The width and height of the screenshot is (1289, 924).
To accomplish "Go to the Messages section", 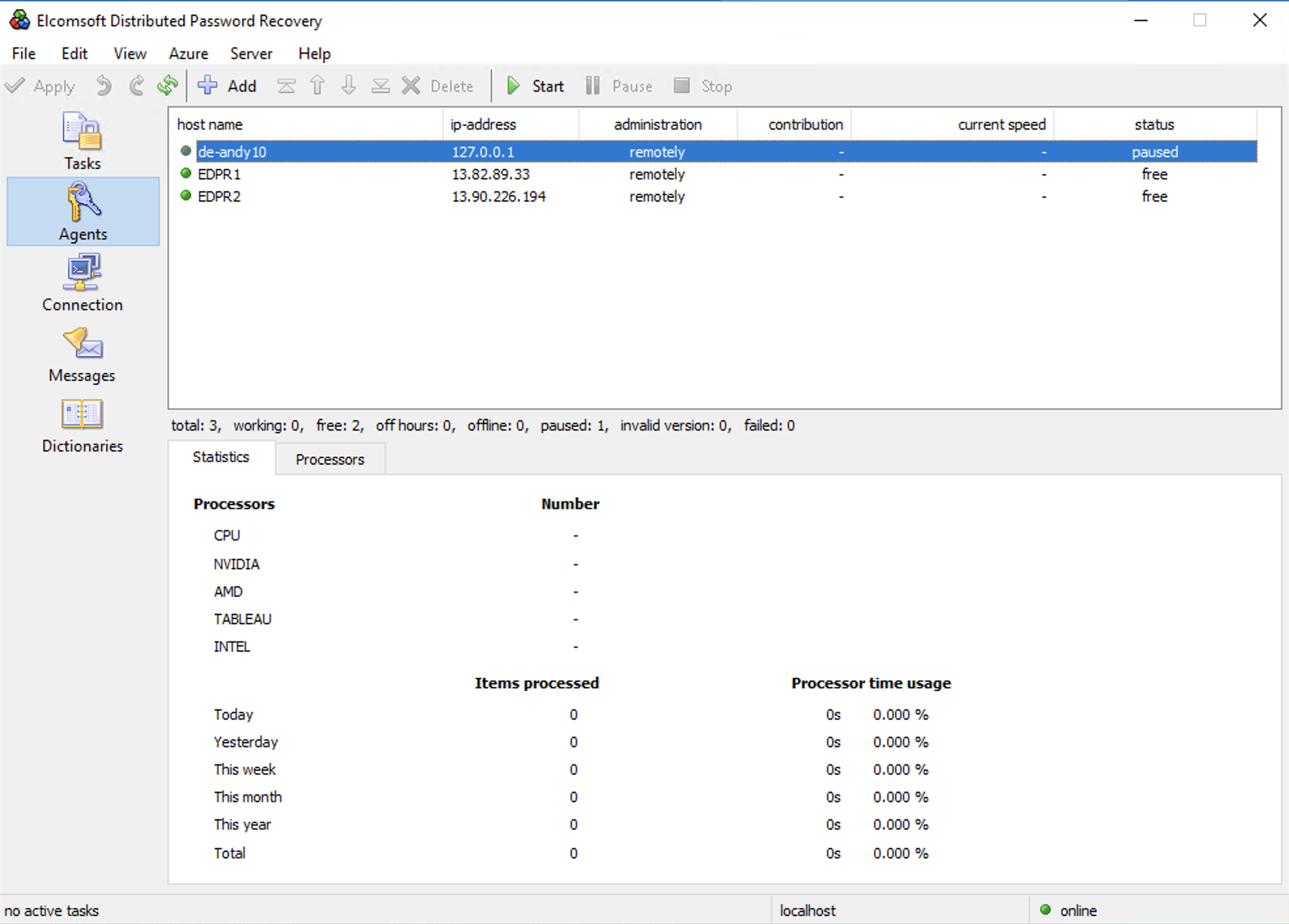I will pos(82,353).
